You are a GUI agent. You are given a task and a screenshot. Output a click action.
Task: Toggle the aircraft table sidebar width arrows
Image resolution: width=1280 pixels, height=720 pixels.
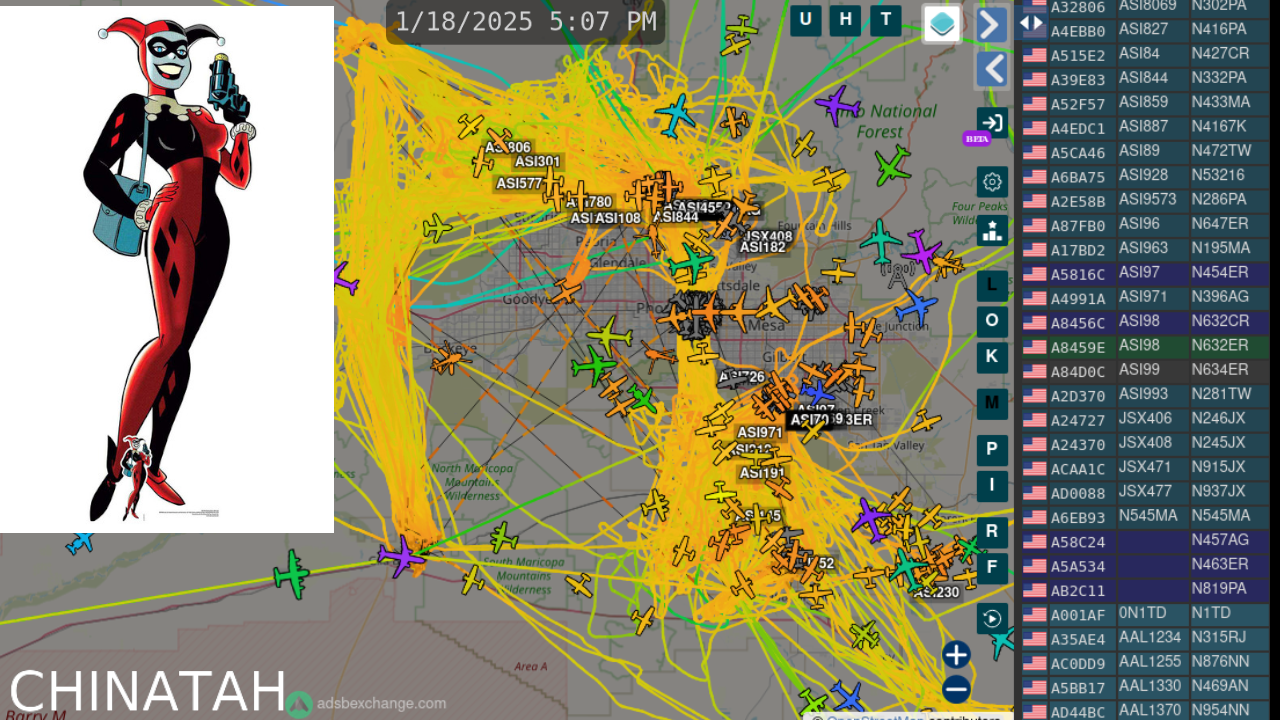coord(1031,23)
